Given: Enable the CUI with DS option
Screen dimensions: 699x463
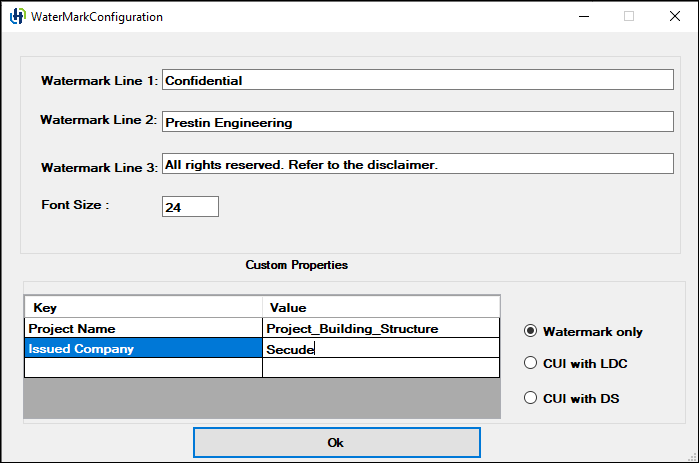Looking at the screenshot, I should 531,398.
